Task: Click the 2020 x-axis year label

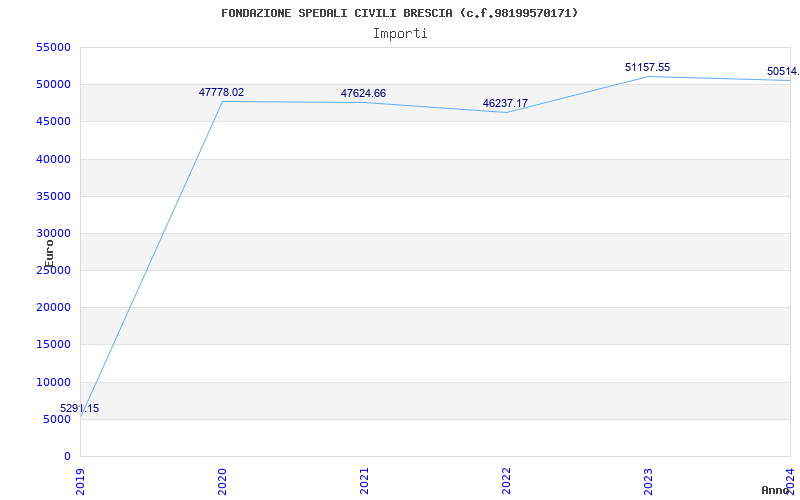Action: pos(222,481)
